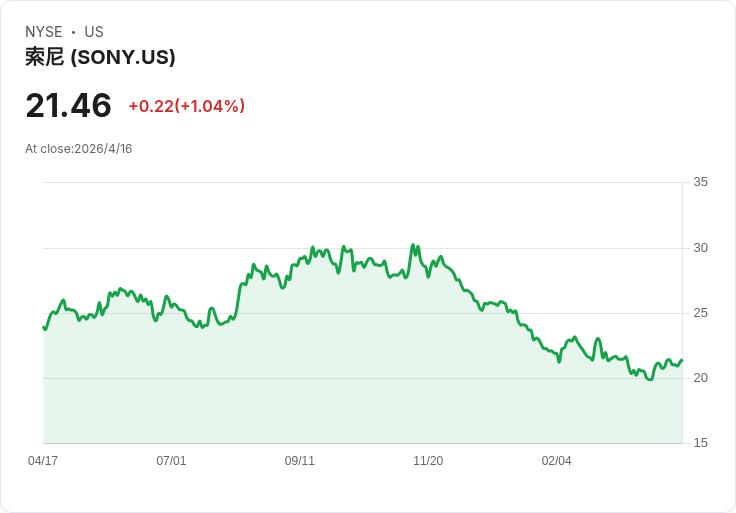Click the highest peak of the price line
Image resolution: width=736 pixels, height=513 pixels.
point(412,244)
